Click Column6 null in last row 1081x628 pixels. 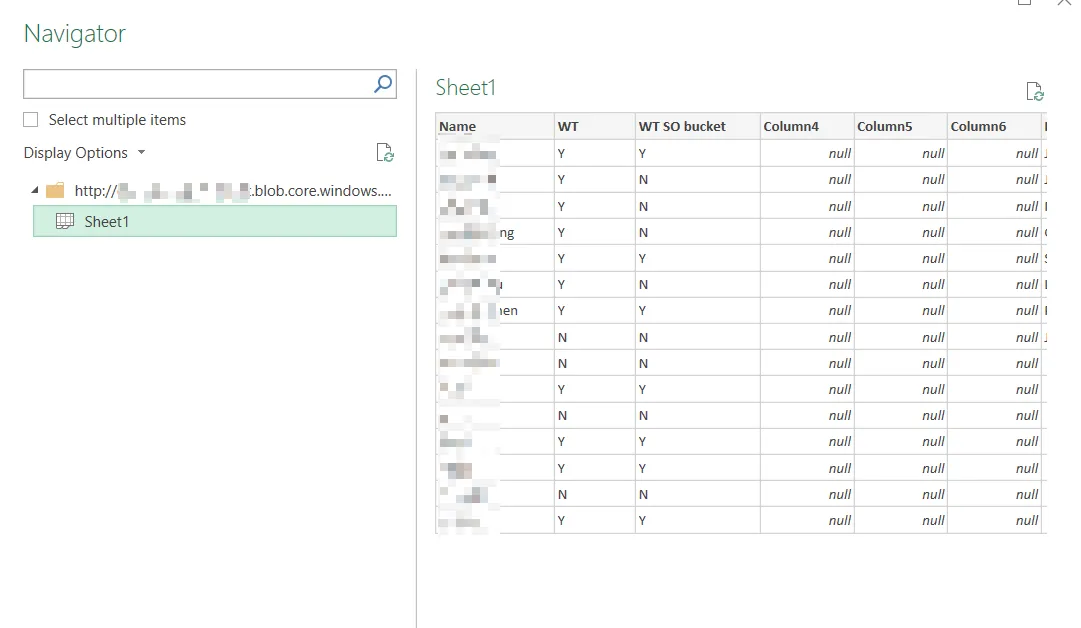tap(994, 520)
